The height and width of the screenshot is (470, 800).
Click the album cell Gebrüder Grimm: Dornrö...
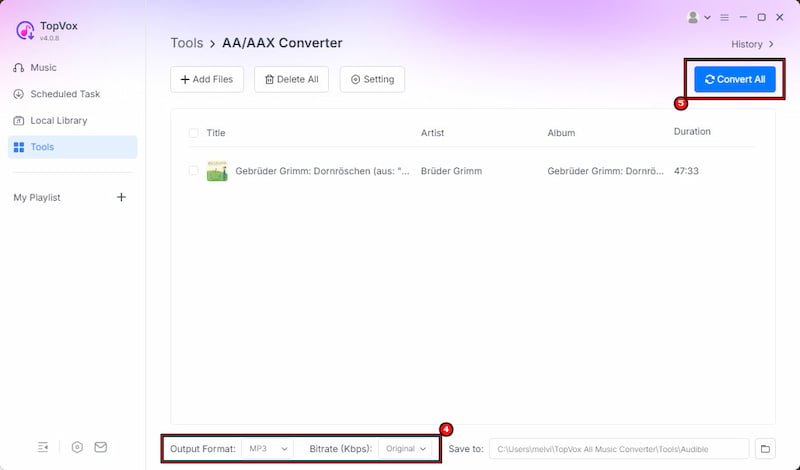coord(605,171)
